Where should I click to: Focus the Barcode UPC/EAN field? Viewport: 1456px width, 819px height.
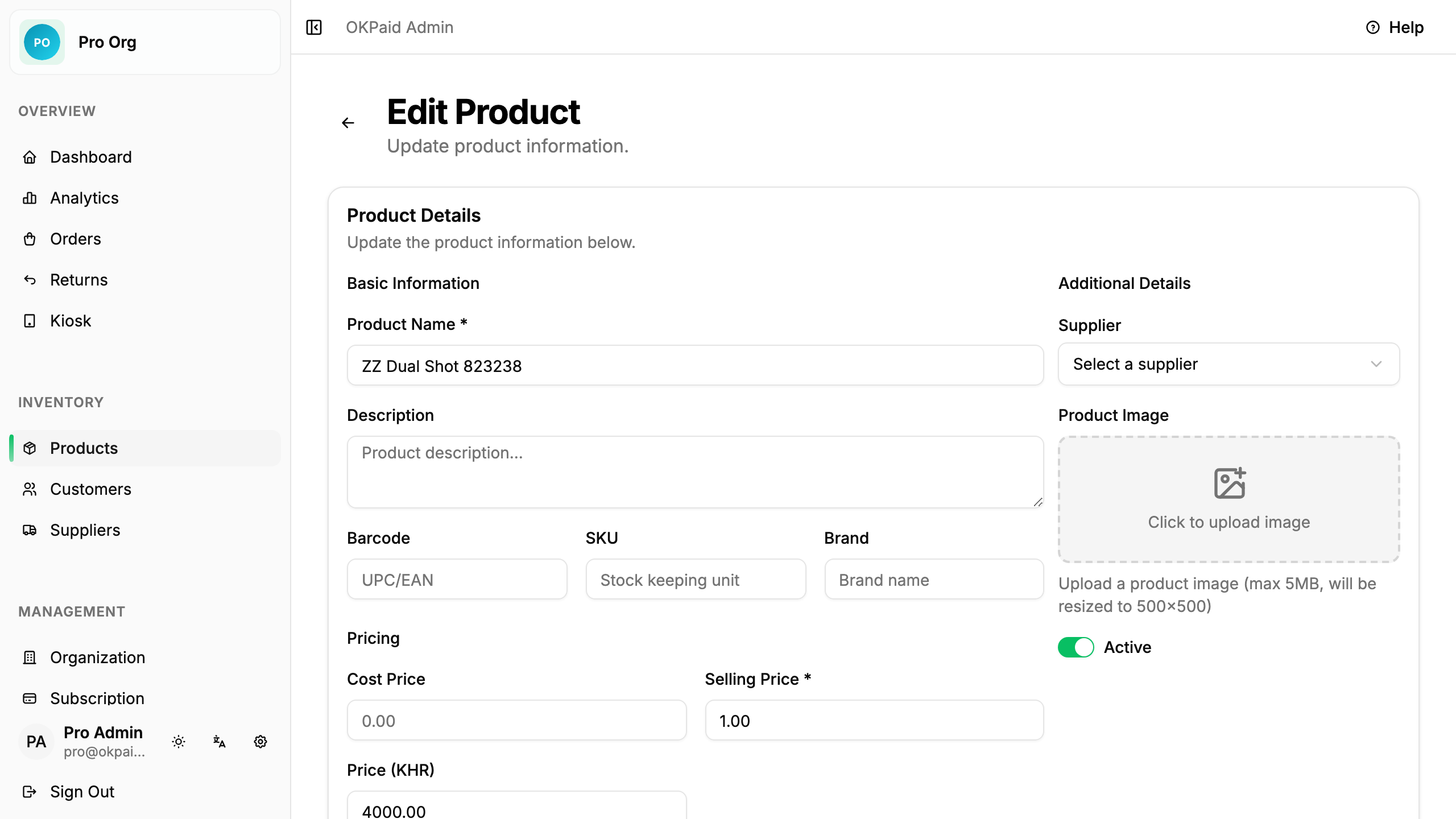(x=457, y=580)
